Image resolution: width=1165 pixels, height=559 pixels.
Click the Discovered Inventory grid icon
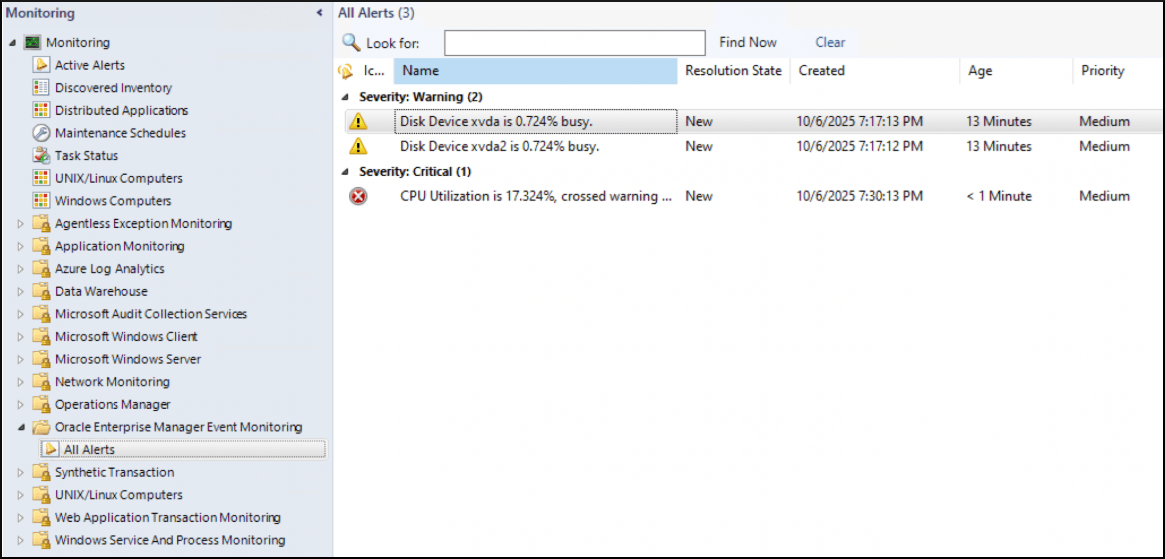[42, 88]
